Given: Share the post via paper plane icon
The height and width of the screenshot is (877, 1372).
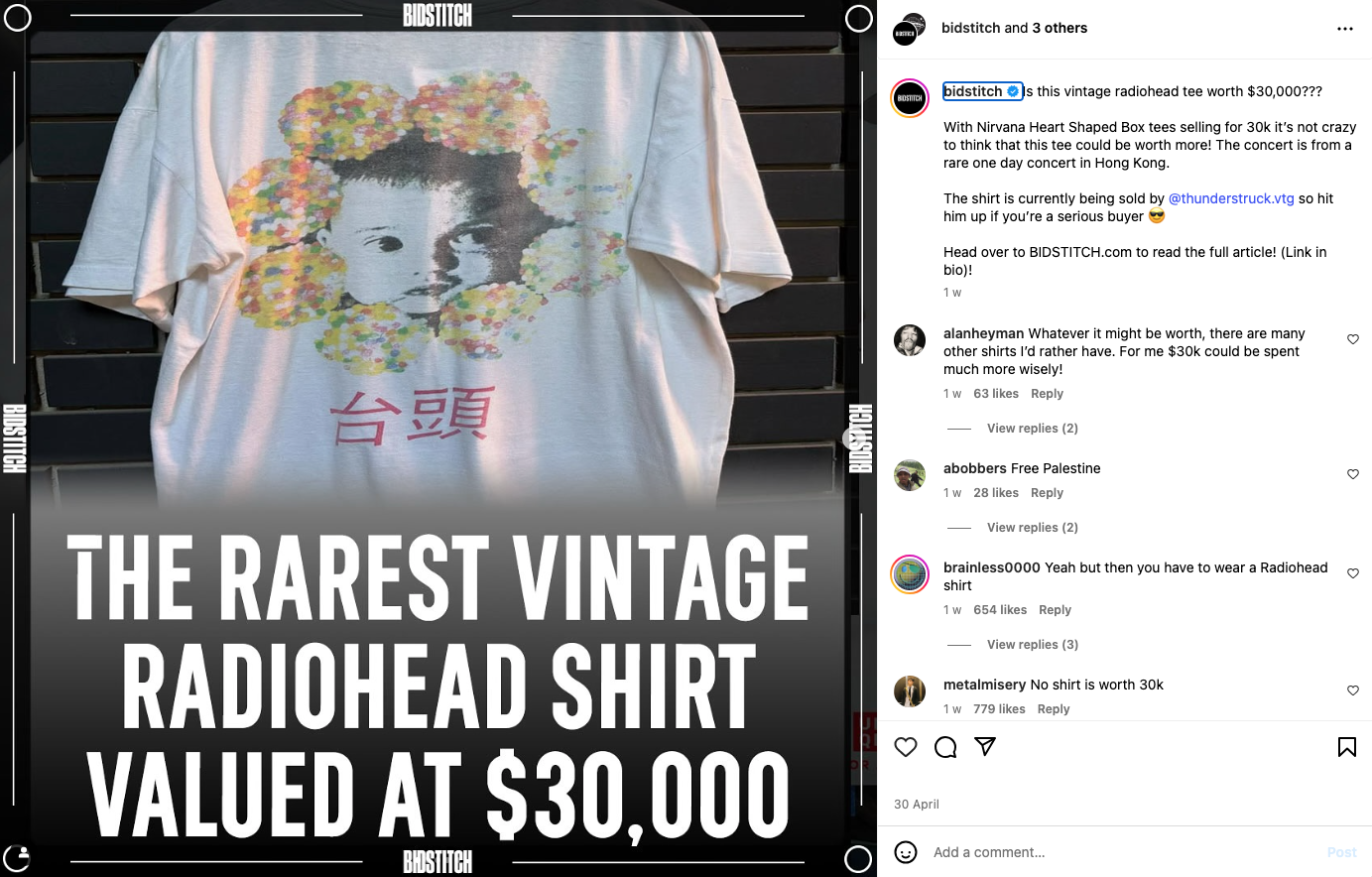Looking at the screenshot, I should pyautogui.click(x=985, y=746).
